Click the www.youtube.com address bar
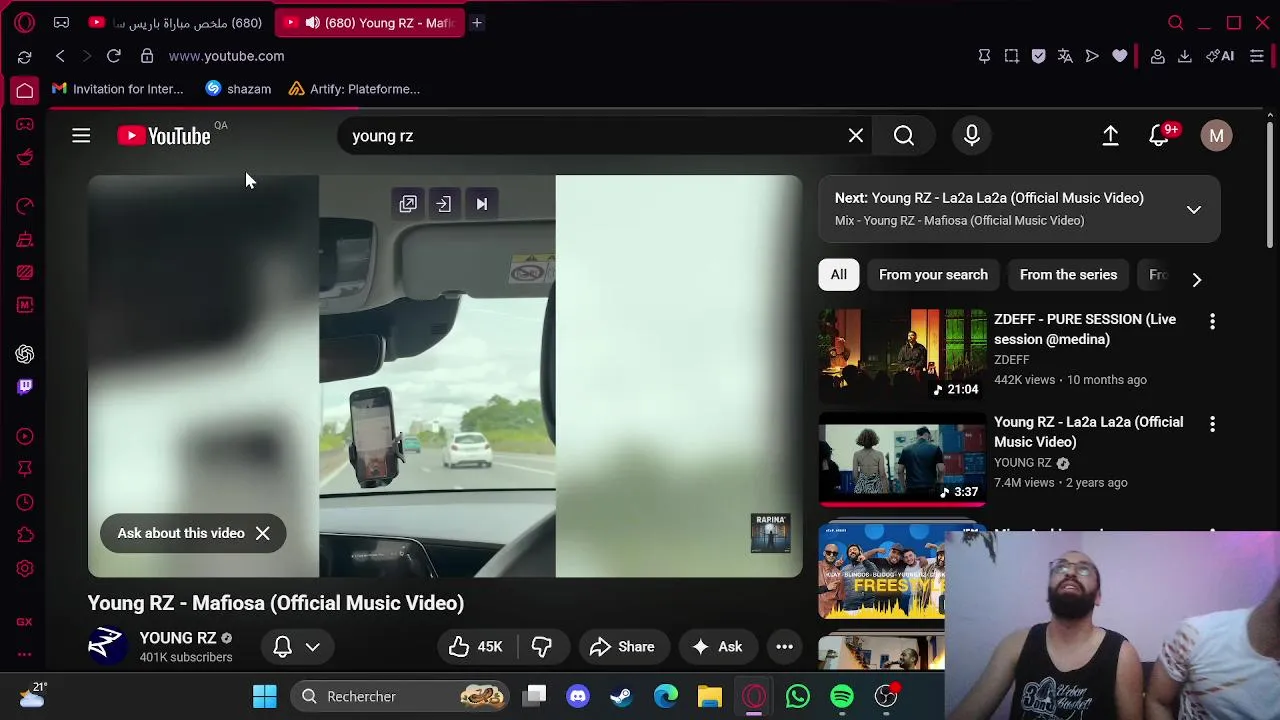The image size is (1280, 720). [227, 56]
